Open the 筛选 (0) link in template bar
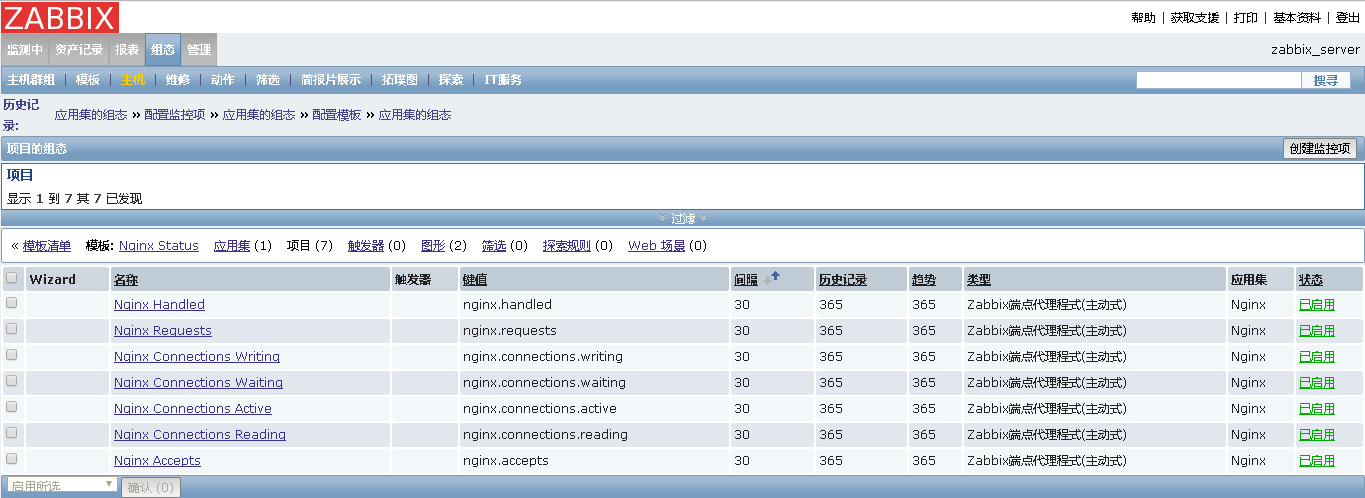The height and width of the screenshot is (498, 1365). [494, 246]
